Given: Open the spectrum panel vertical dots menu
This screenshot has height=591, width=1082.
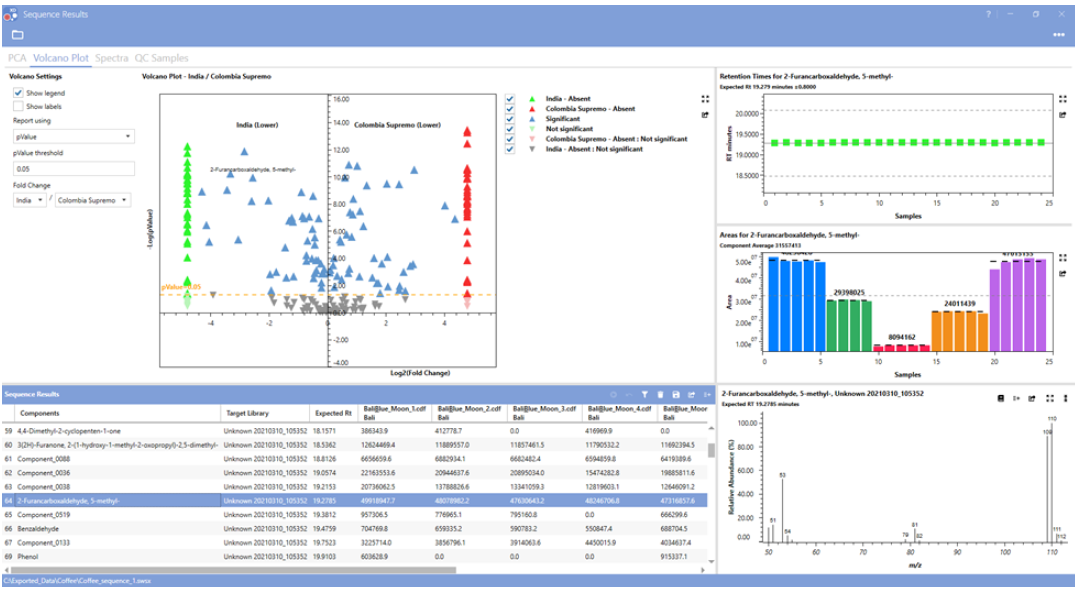Looking at the screenshot, I should pos(1065,398).
